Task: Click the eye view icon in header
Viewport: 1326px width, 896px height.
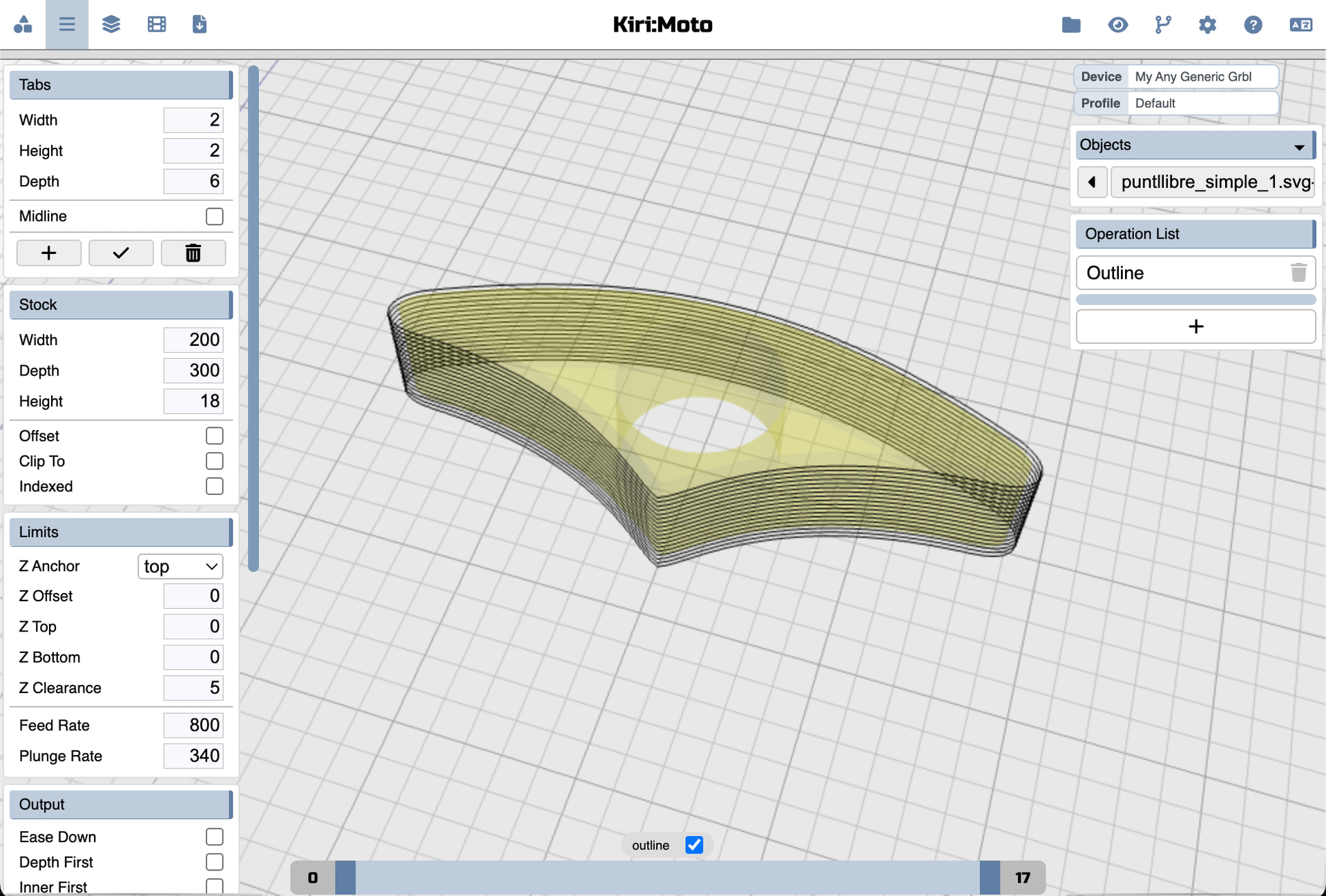Action: 1117,25
